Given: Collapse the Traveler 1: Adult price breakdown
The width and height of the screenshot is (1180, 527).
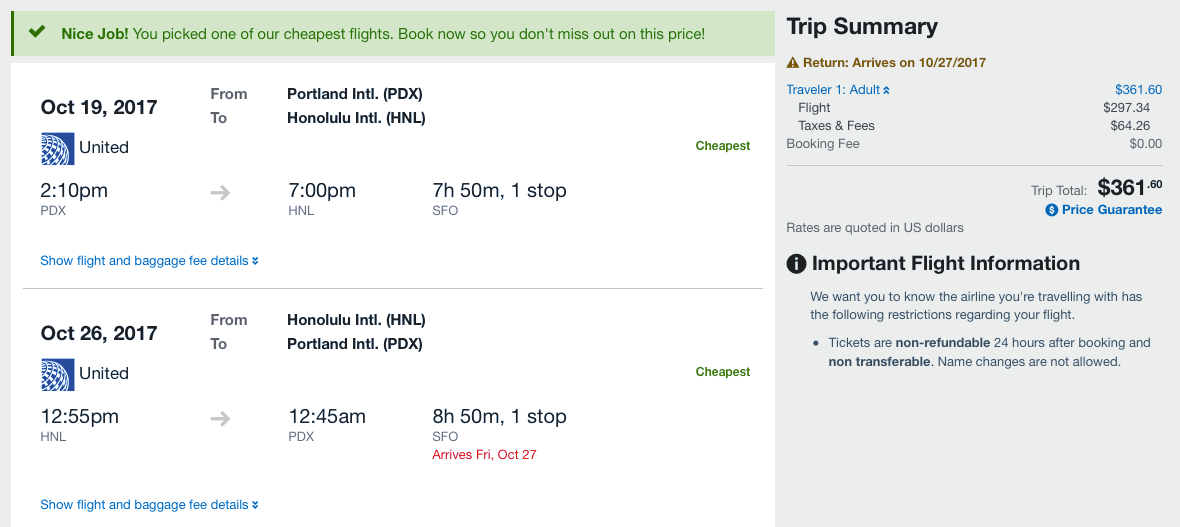Looking at the screenshot, I should point(838,90).
